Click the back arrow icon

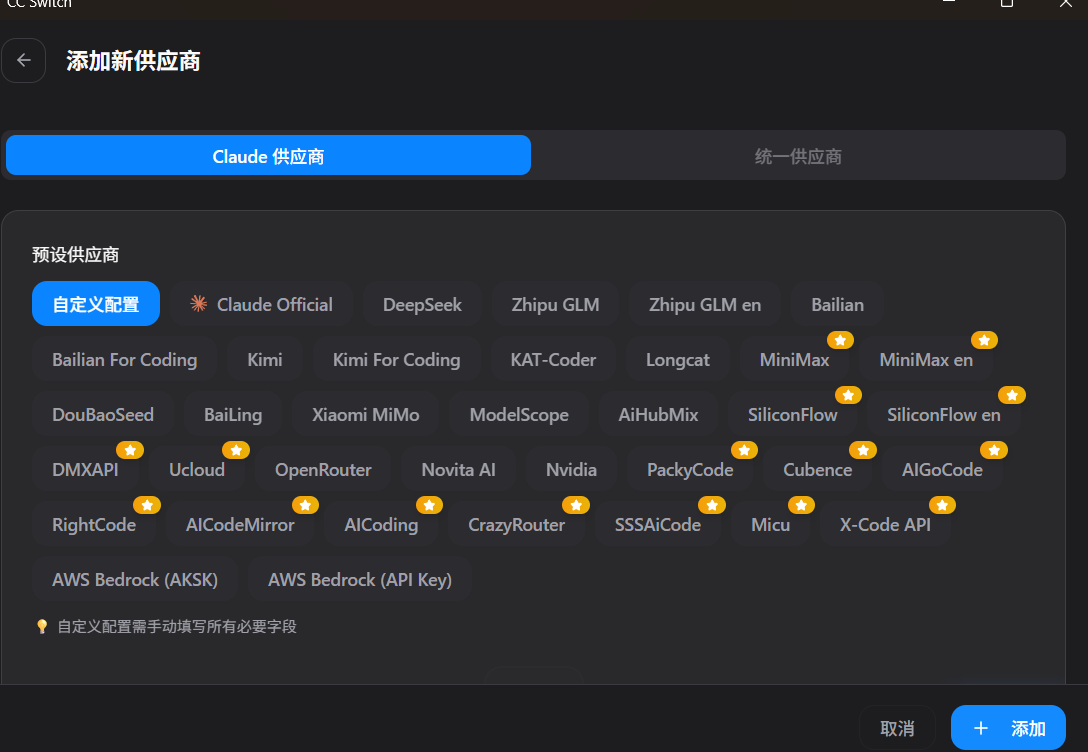tap(24, 60)
